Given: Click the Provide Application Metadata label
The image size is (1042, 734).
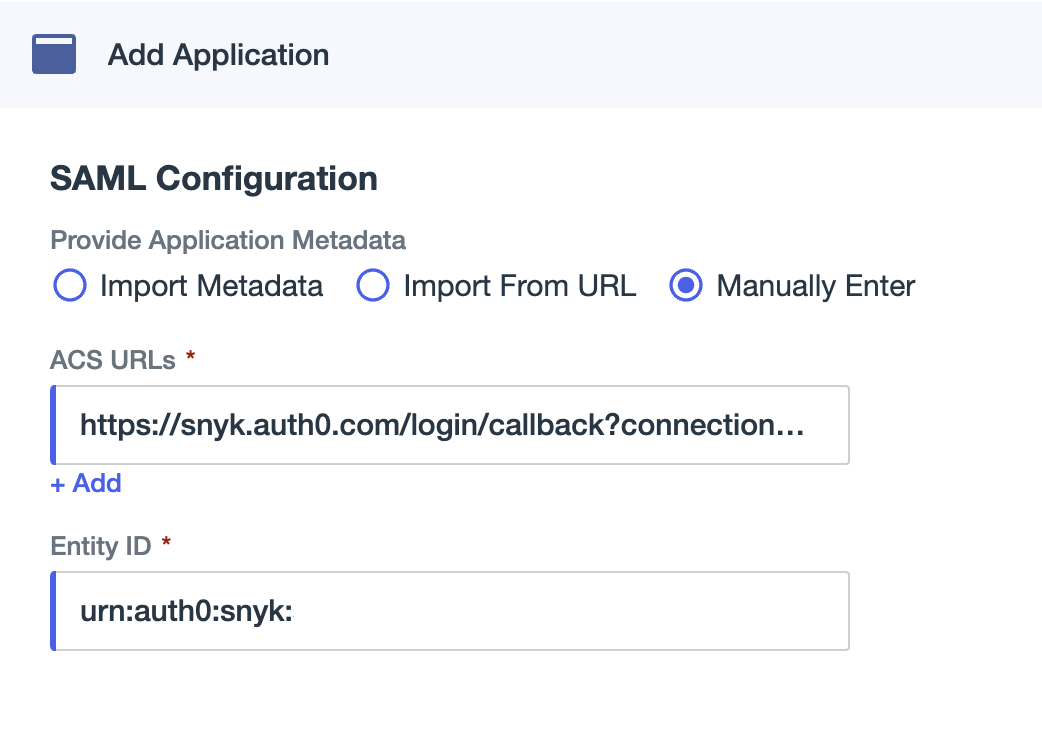Looking at the screenshot, I should pyautogui.click(x=228, y=240).
